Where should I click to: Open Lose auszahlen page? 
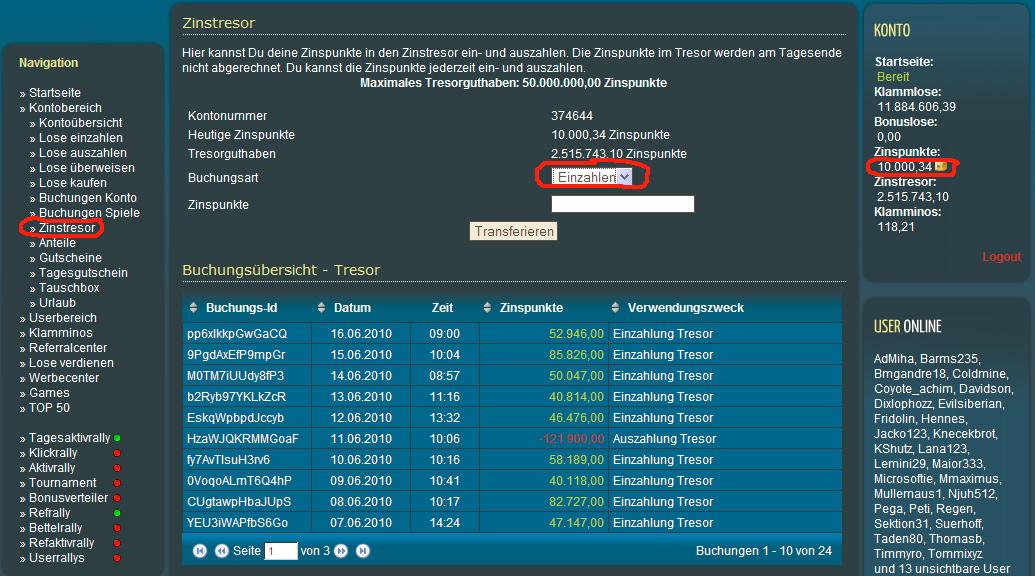pos(83,152)
